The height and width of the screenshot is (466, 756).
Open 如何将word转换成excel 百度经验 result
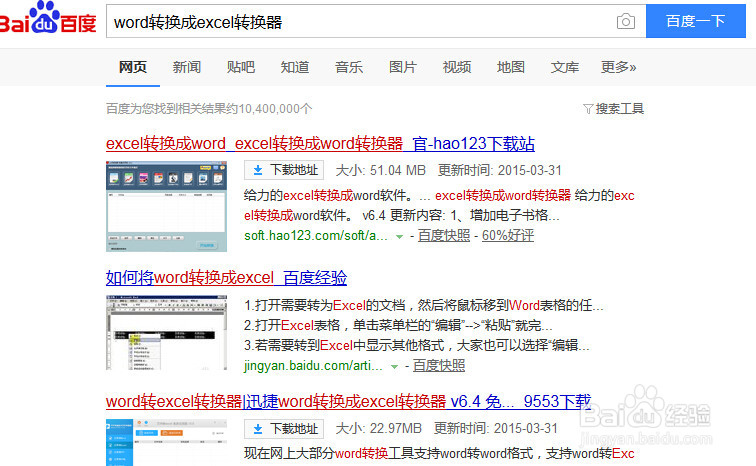(226, 278)
